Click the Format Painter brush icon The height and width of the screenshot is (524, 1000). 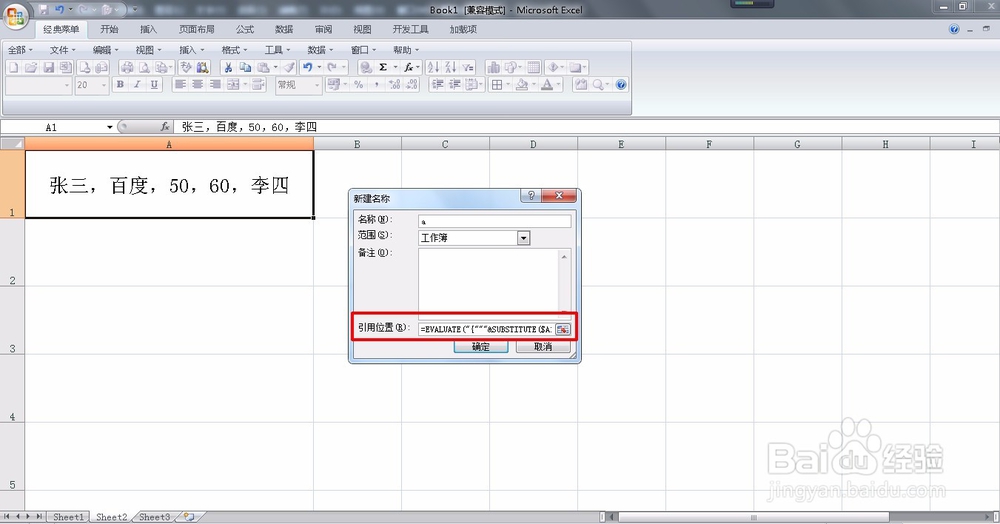tap(289, 67)
